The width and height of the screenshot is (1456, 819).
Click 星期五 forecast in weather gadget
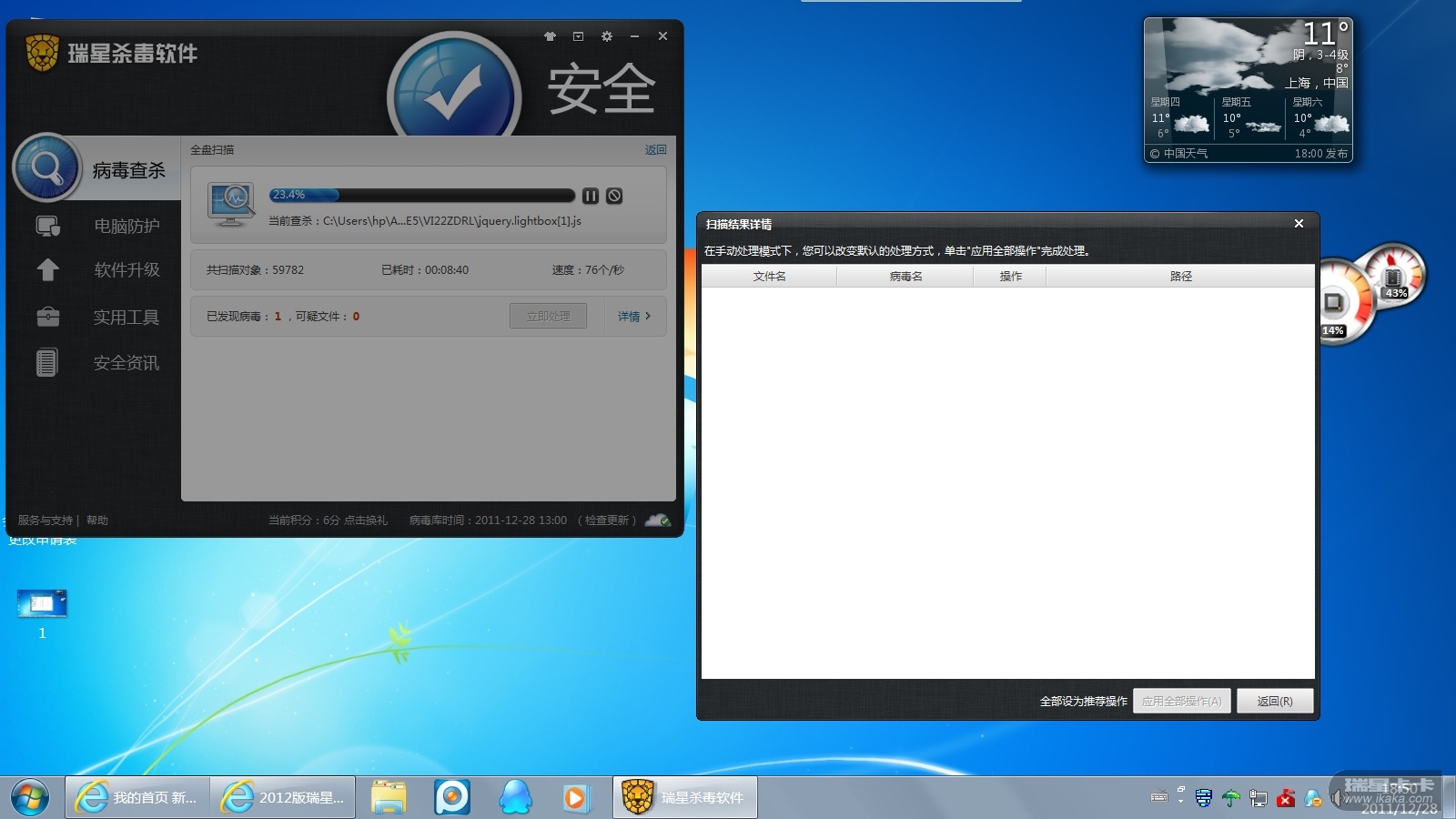[x=1249, y=118]
